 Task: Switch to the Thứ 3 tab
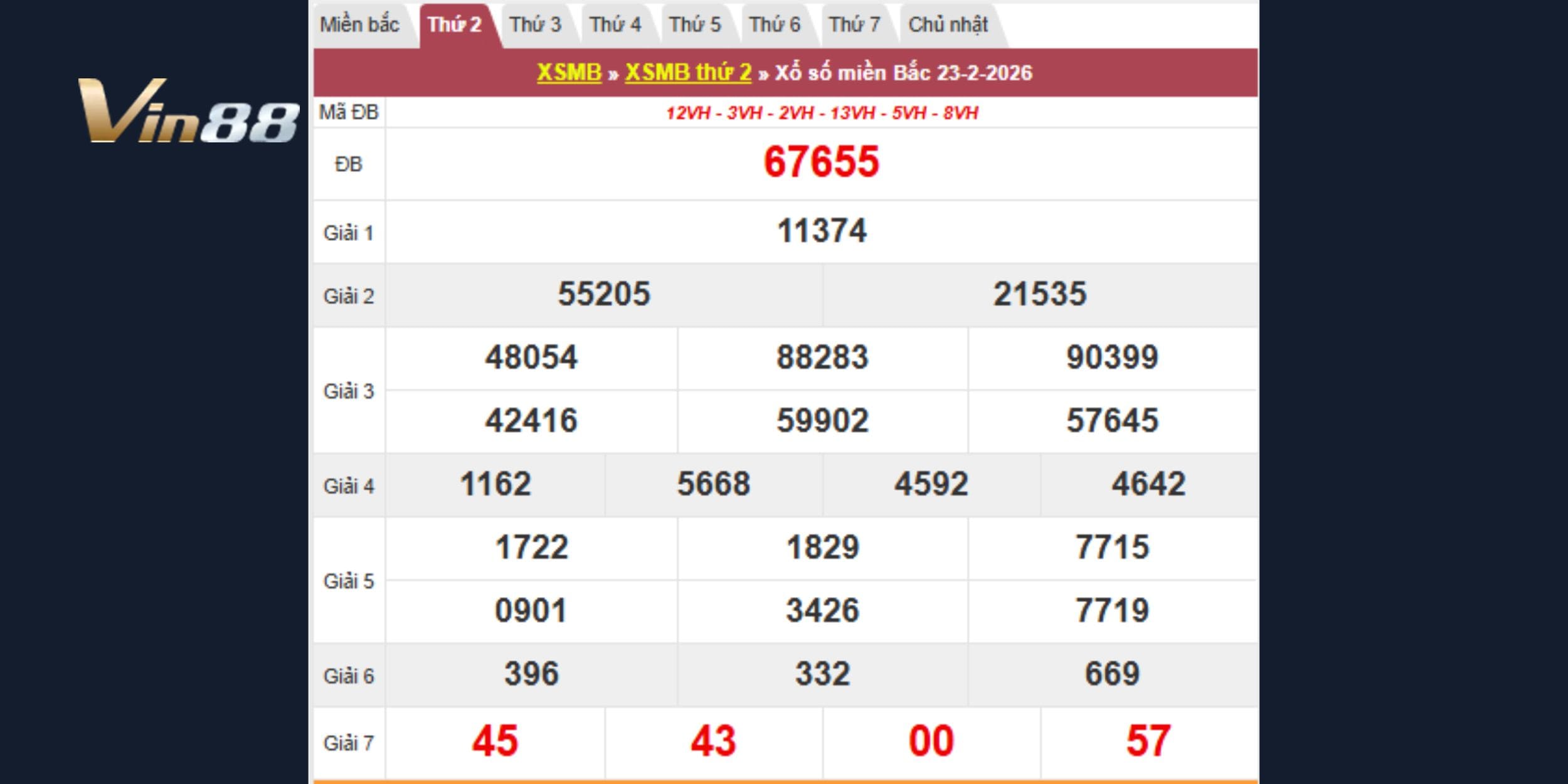(x=535, y=25)
